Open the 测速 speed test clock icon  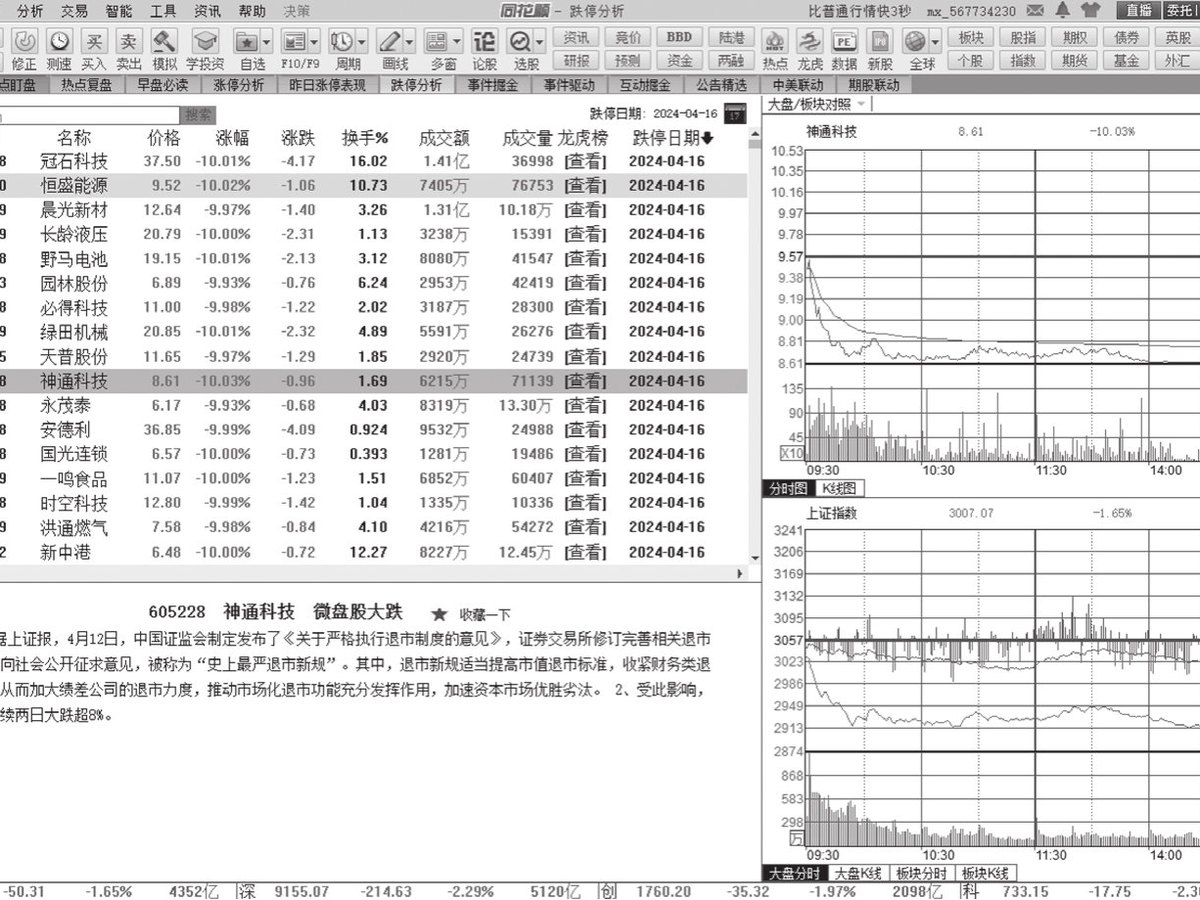tap(60, 42)
